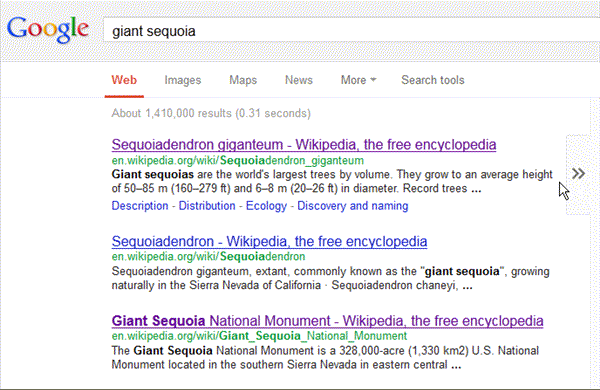Screen dimensions: 600x390
Task: Open Search tools options
Action: pos(432,80)
